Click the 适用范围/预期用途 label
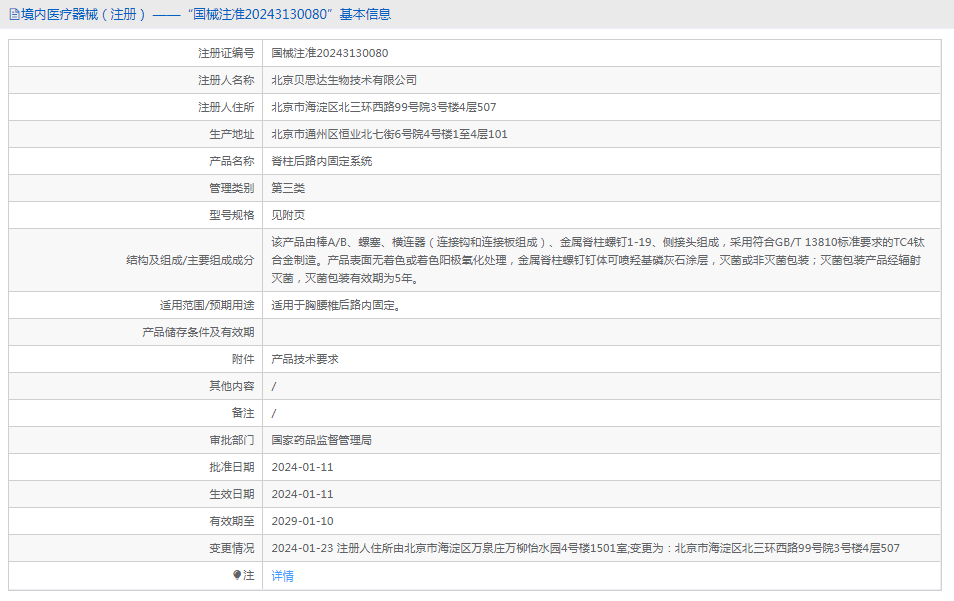The height and width of the screenshot is (601, 954). tap(207, 305)
